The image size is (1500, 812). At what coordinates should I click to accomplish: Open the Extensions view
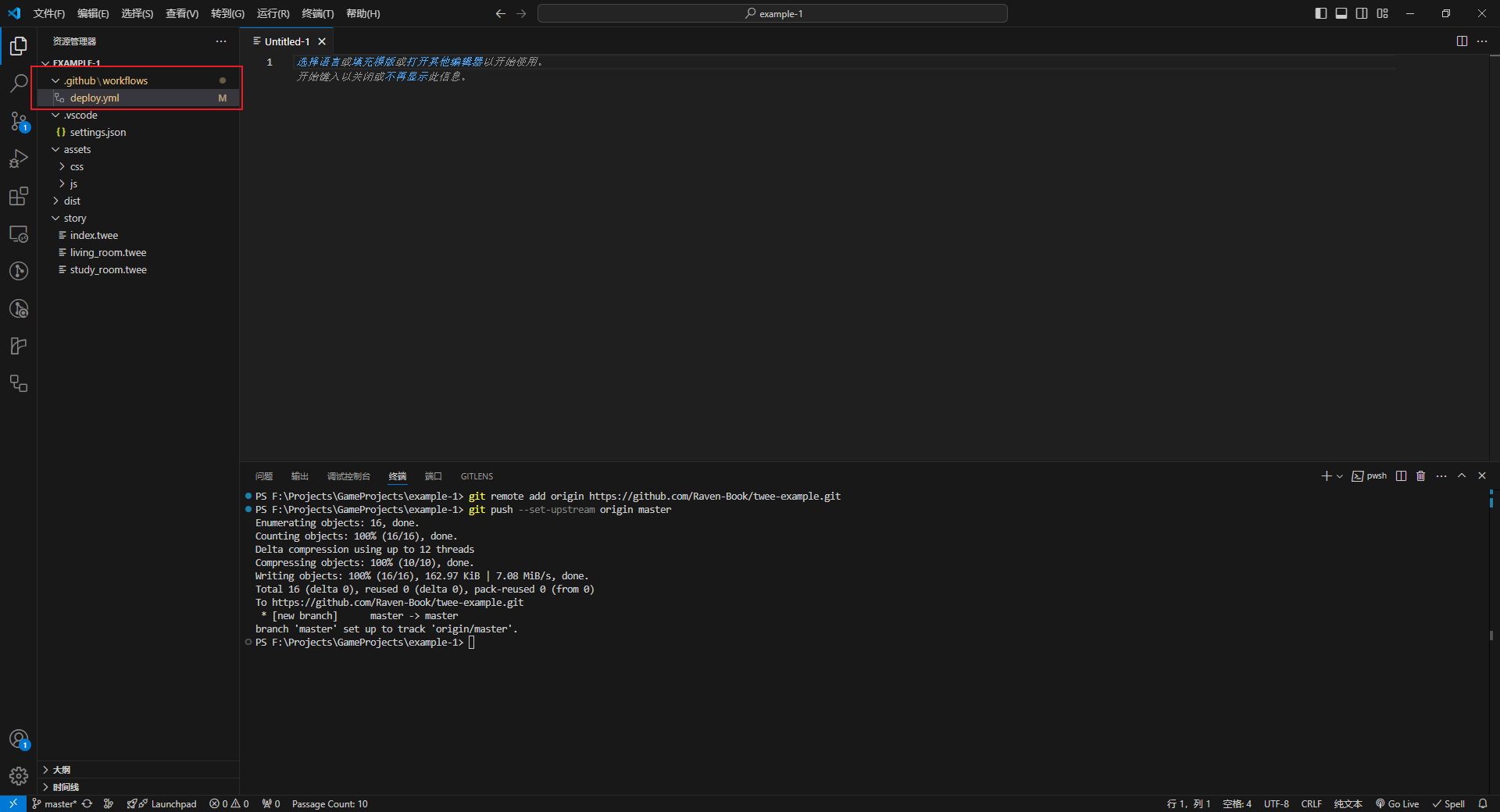coord(19,196)
